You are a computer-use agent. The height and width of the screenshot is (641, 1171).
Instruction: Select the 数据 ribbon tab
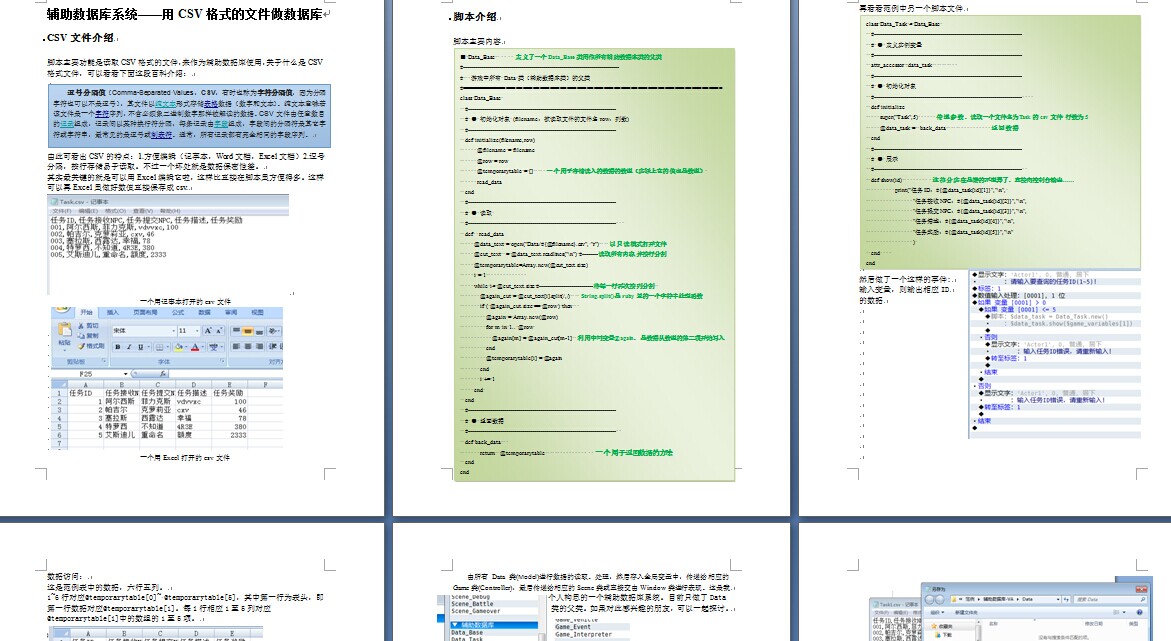point(205,312)
